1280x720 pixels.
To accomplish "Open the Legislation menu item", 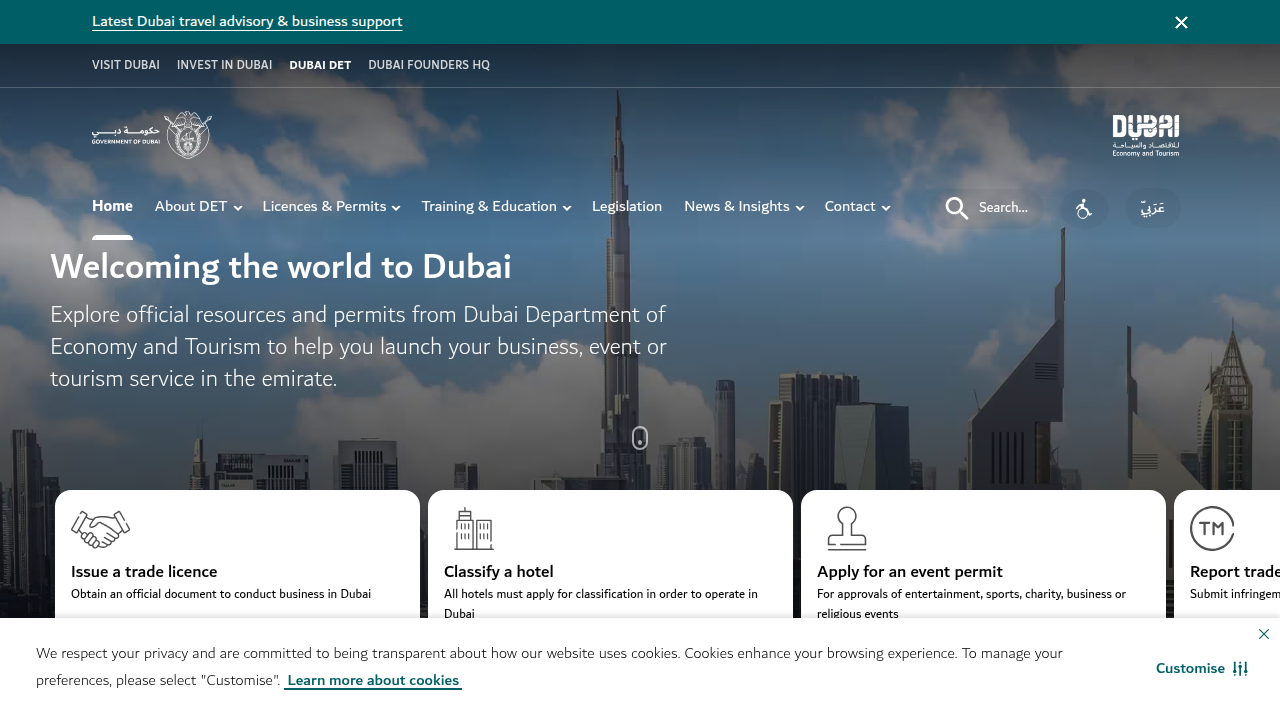I will click(x=627, y=206).
